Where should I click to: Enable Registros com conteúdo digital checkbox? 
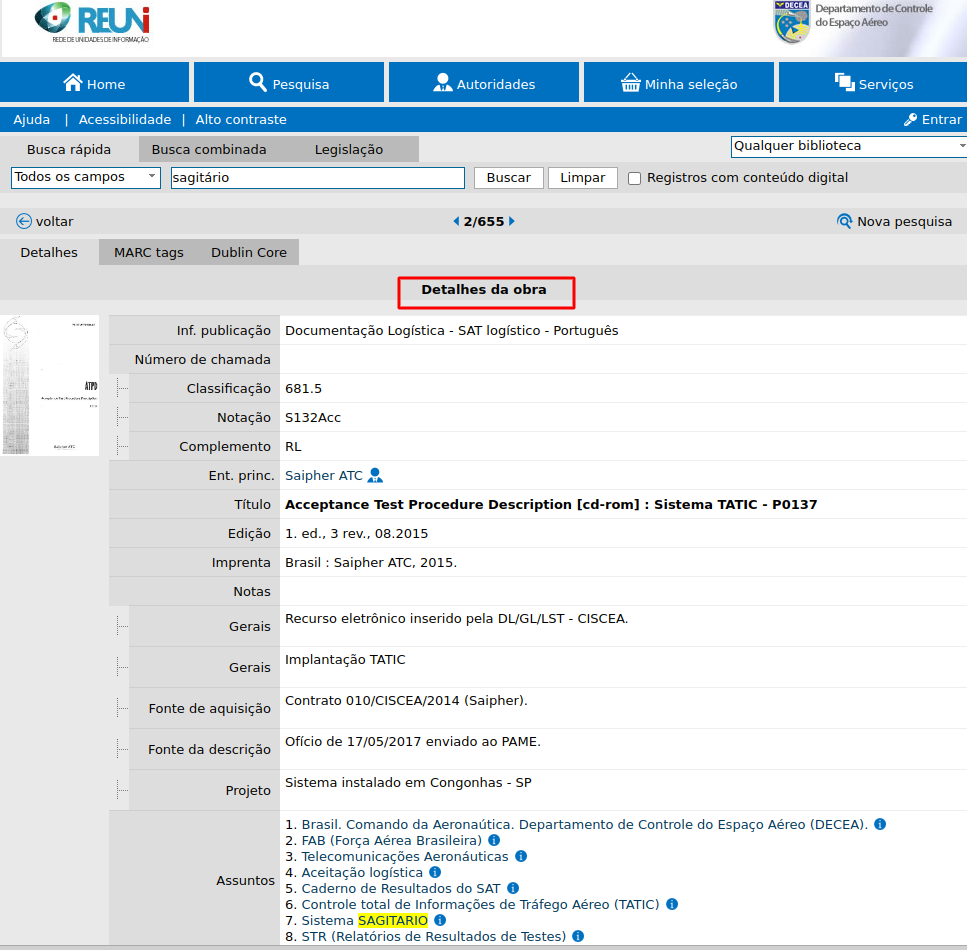(x=634, y=178)
